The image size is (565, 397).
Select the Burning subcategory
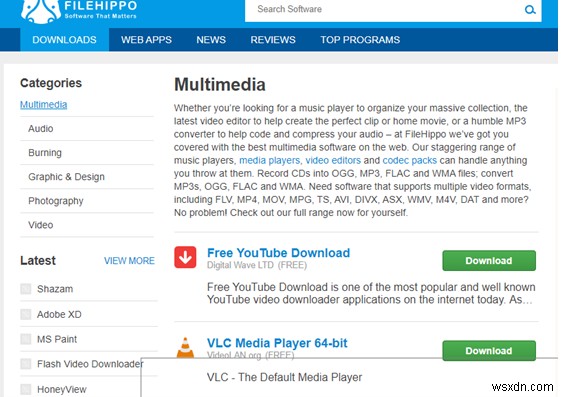[x=45, y=153]
